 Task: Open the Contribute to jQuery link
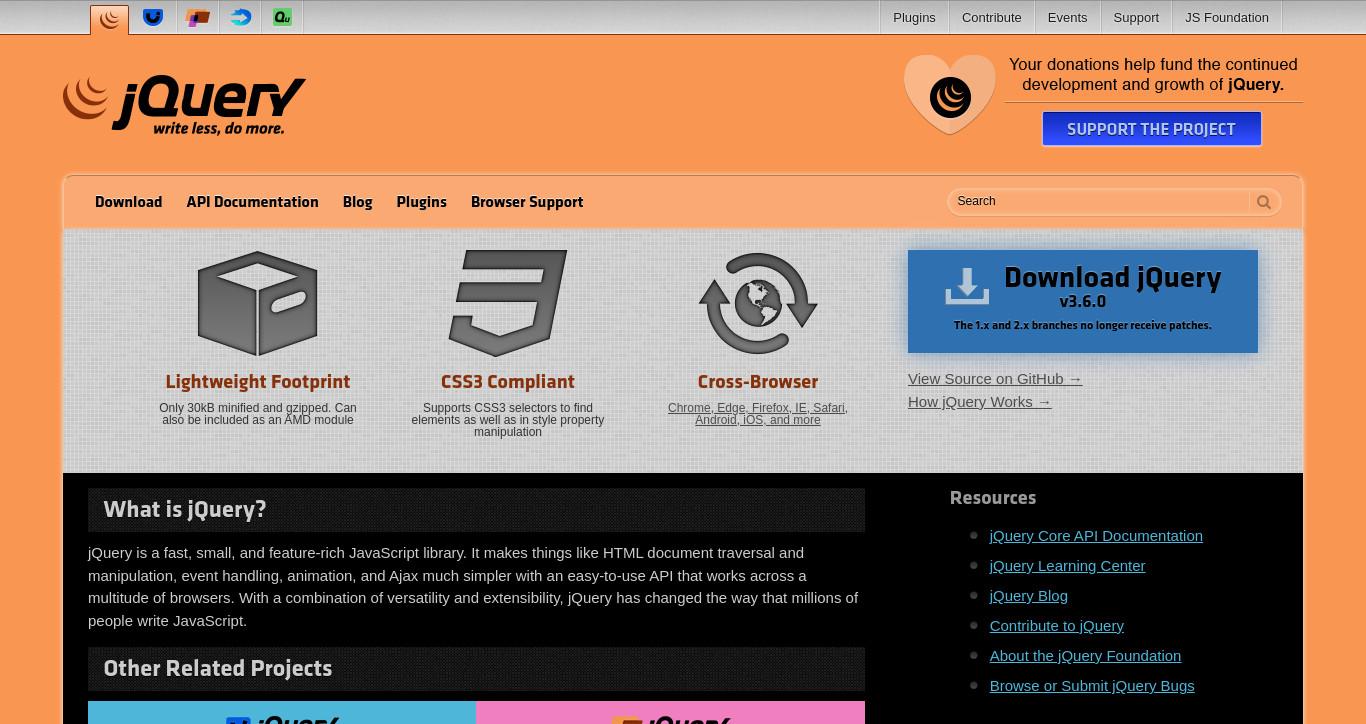click(x=1056, y=626)
